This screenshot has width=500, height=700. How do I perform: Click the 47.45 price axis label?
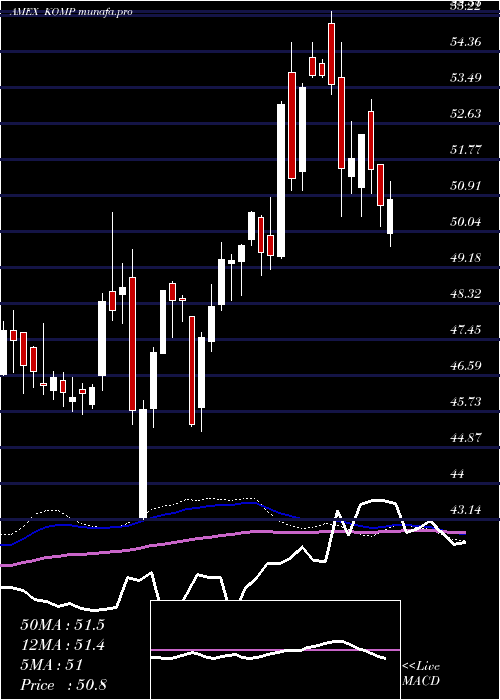(466, 330)
